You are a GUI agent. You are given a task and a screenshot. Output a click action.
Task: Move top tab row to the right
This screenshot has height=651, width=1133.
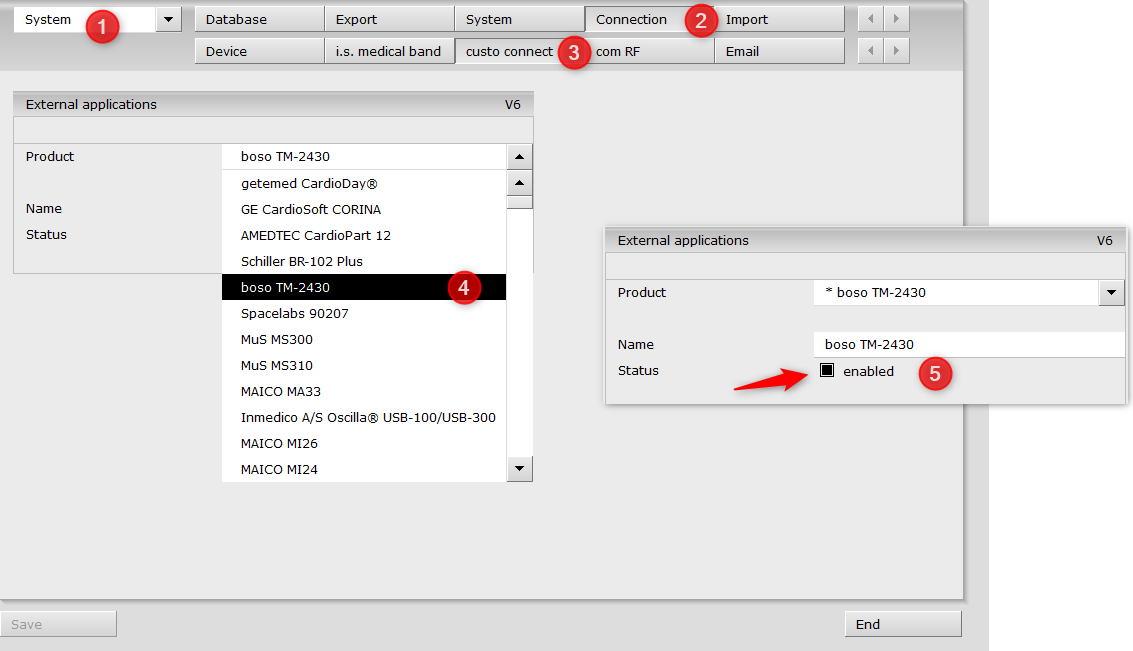(897, 19)
